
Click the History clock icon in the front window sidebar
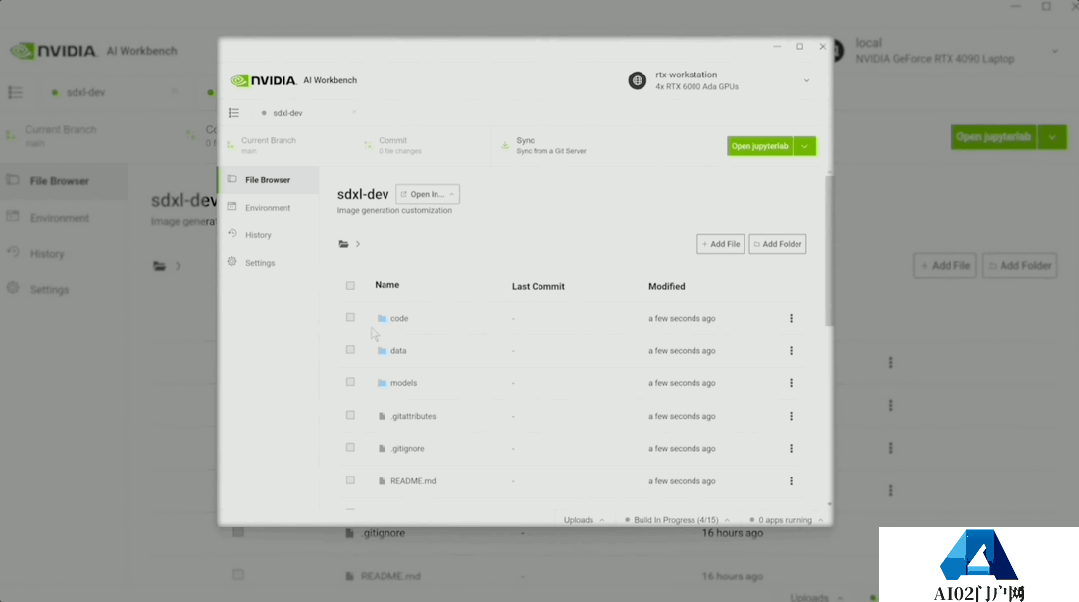click(232, 234)
